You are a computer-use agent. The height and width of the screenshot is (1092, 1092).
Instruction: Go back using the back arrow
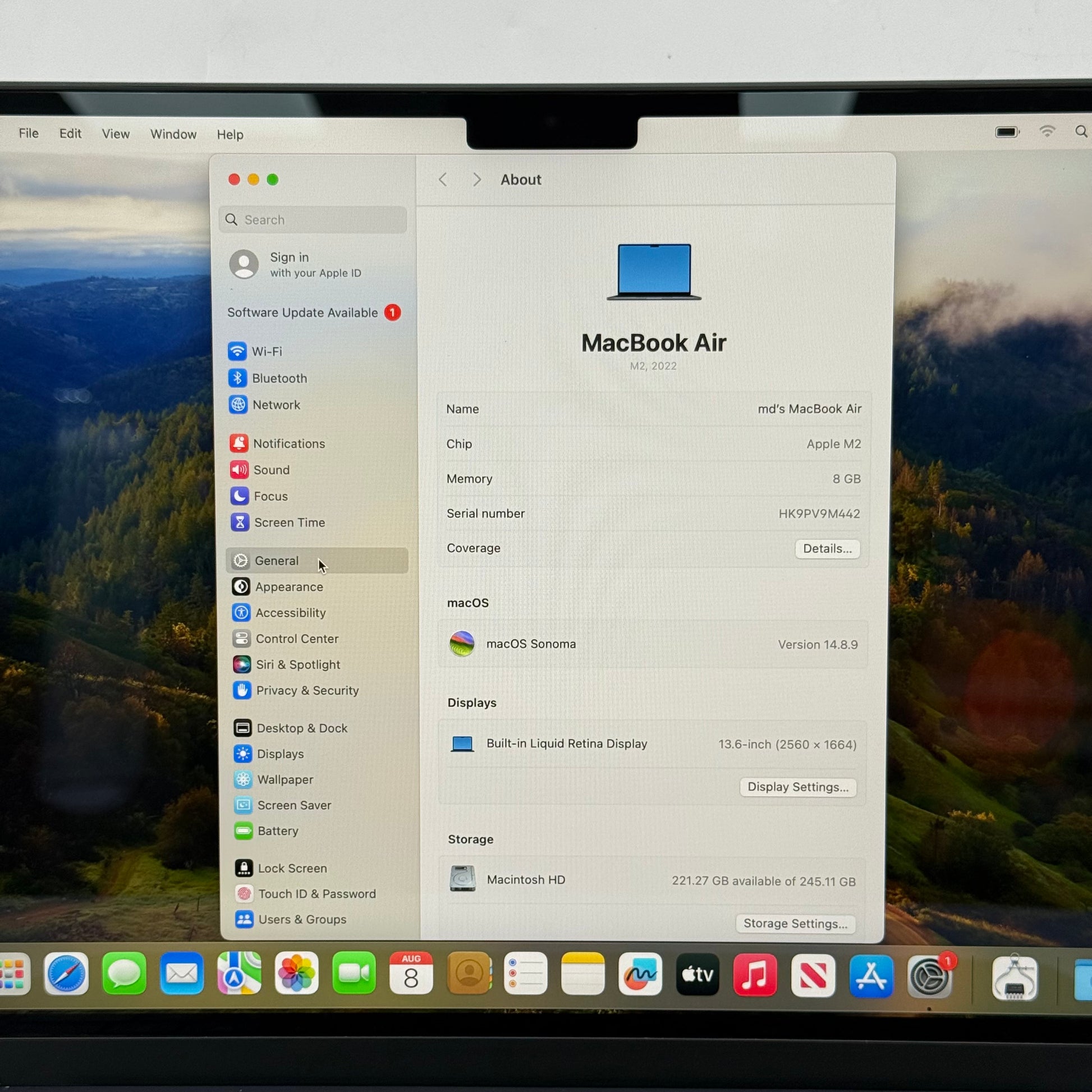tap(443, 180)
